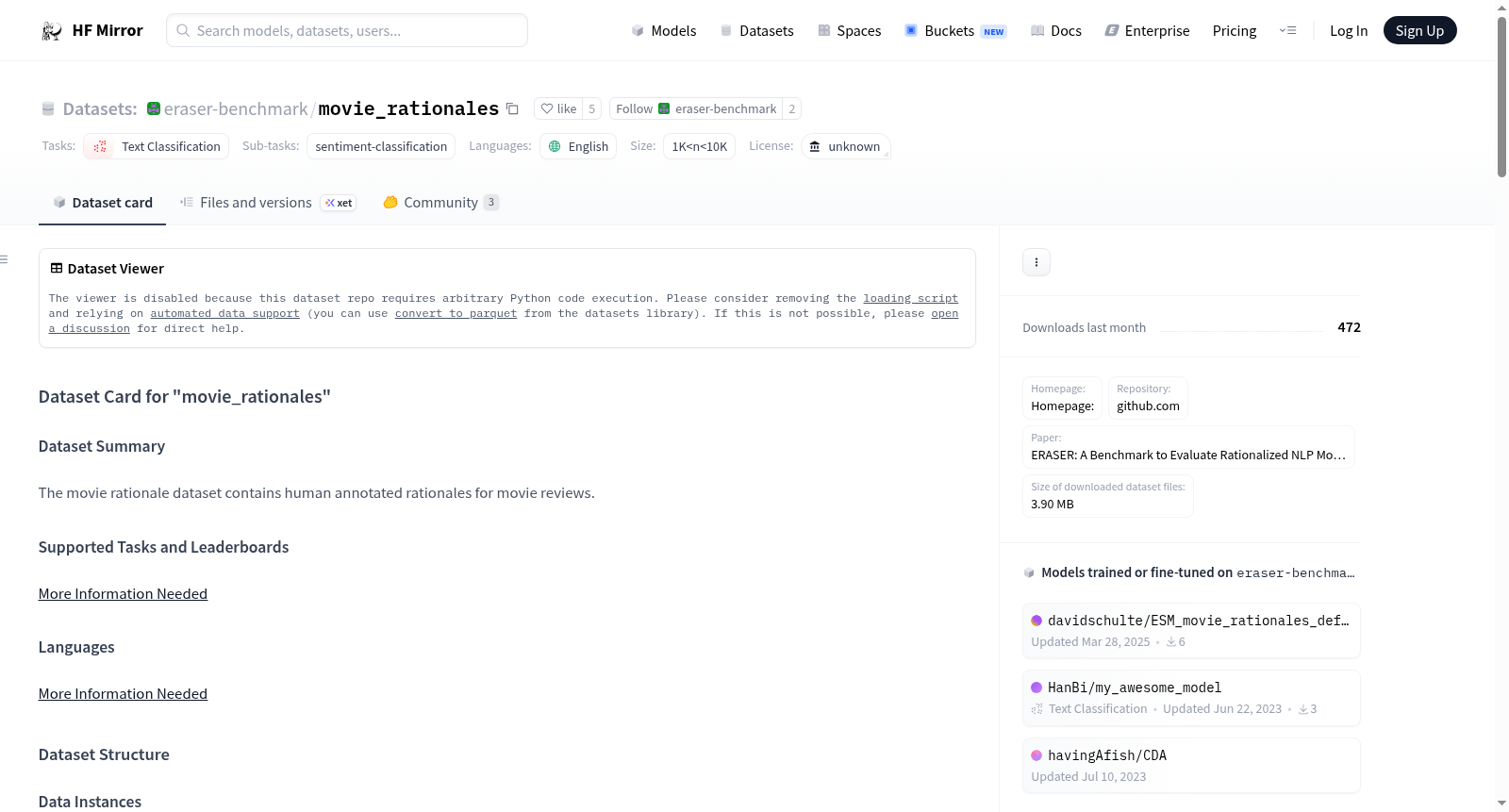This screenshot has height=812, width=1509.
Task: Click the Sign Up button
Action: [1419, 30]
